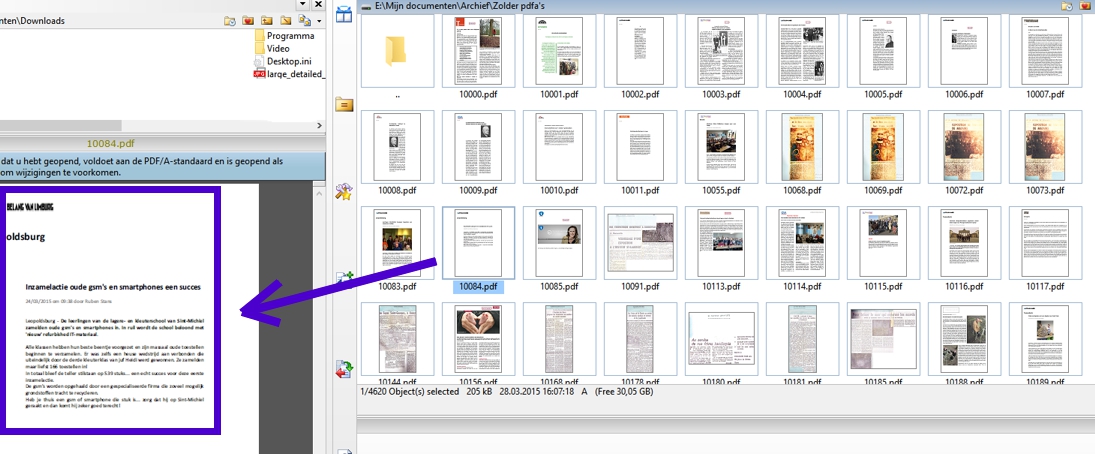Click the 10084.pdf file name label
1095x454 pixels.
(478, 286)
